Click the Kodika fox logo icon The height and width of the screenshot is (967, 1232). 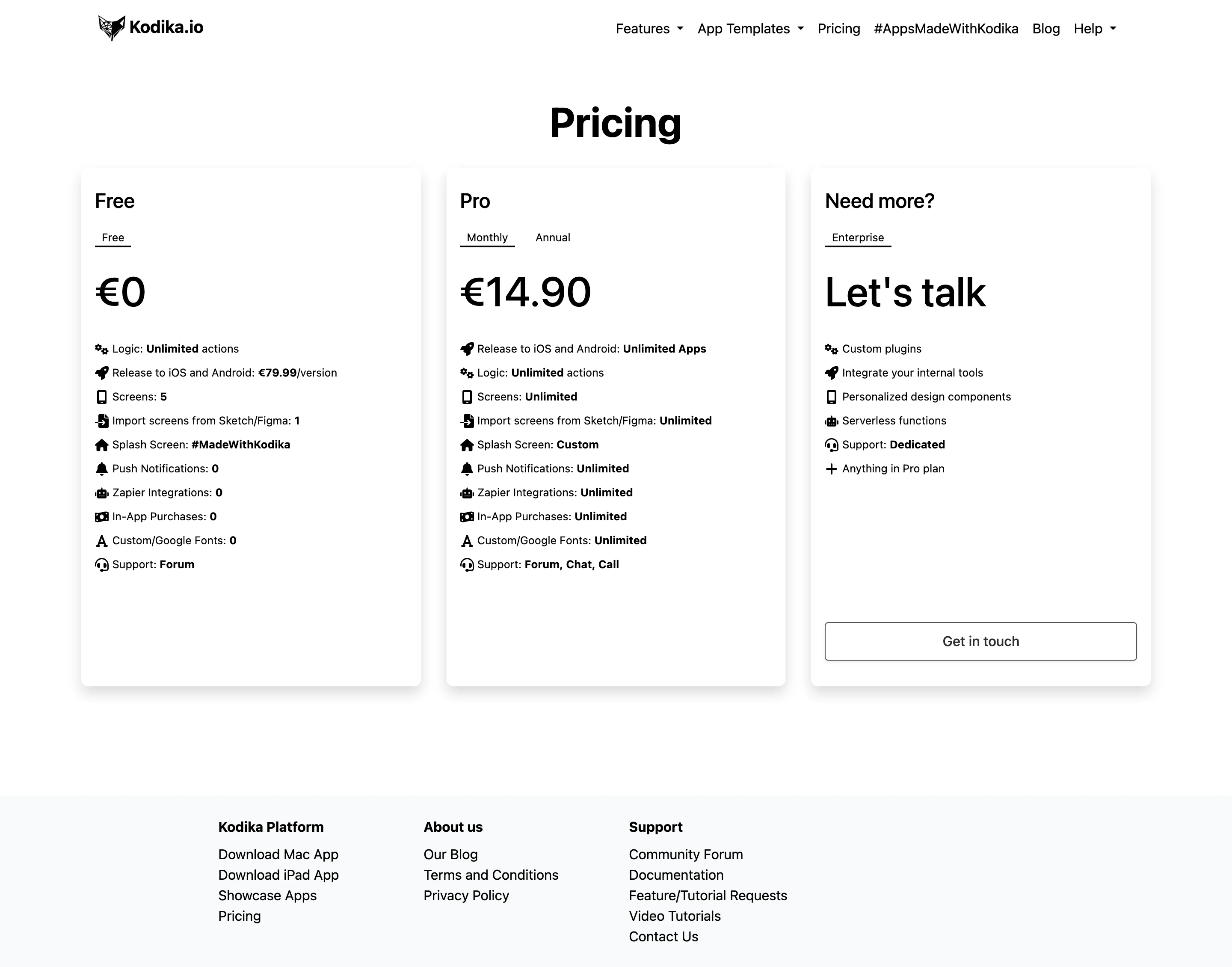[x=112, y=27]
